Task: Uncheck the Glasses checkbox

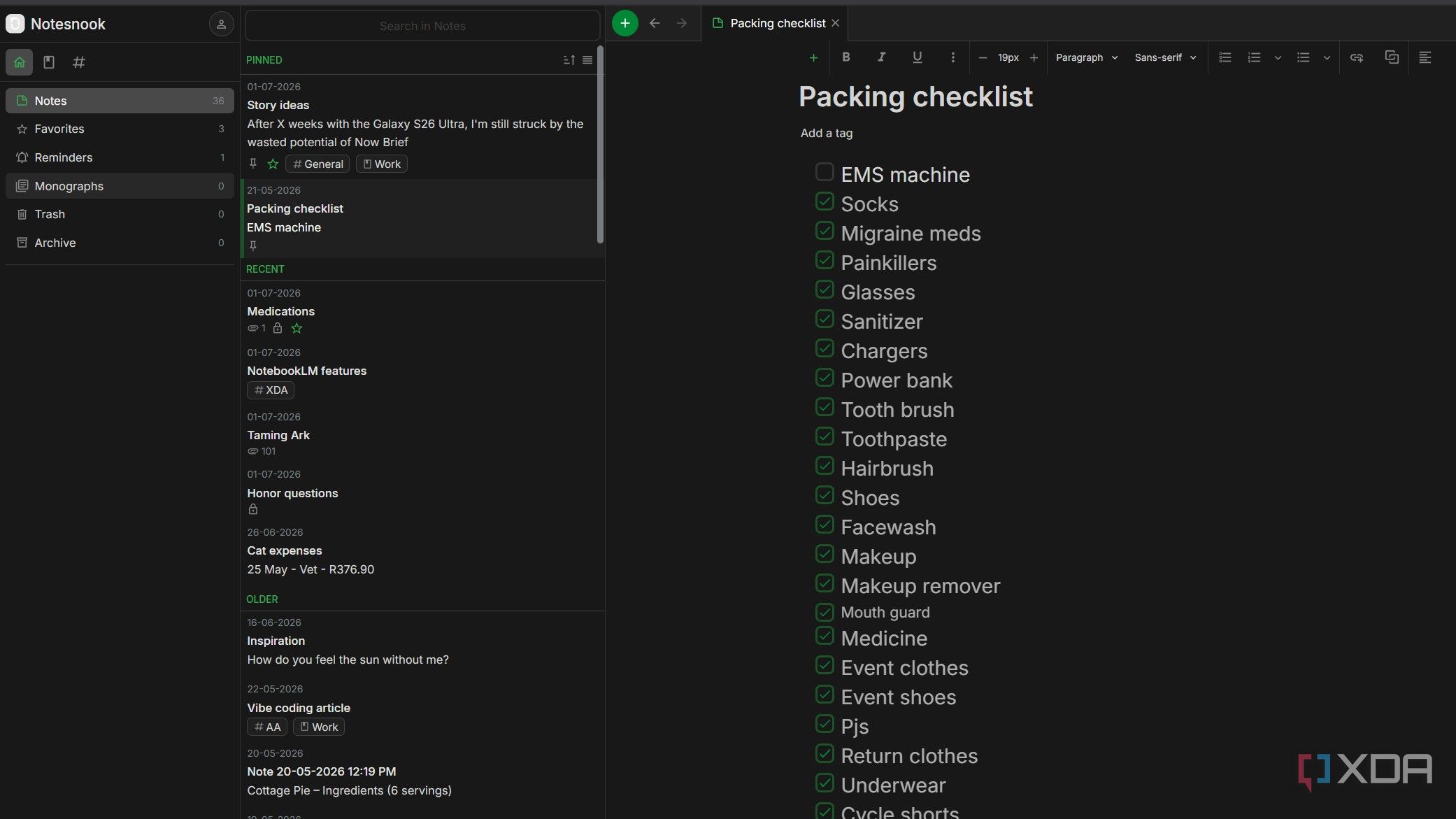Action: [825, 290]
